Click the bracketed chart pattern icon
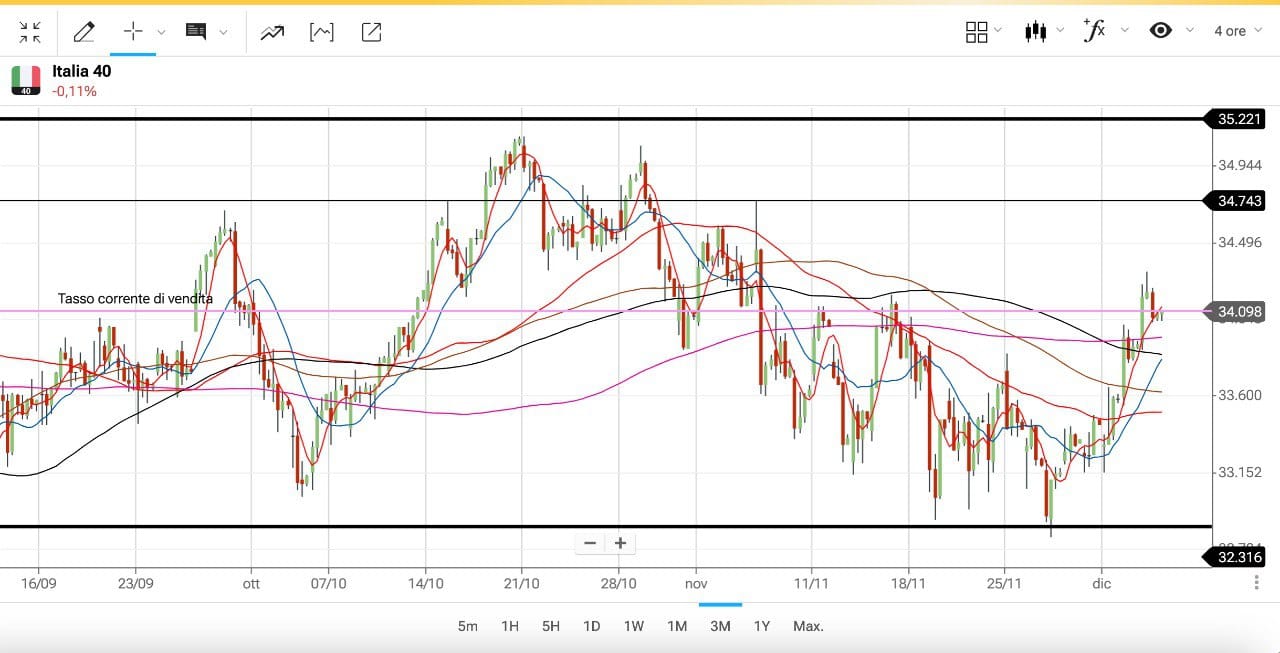 point(322,32)
